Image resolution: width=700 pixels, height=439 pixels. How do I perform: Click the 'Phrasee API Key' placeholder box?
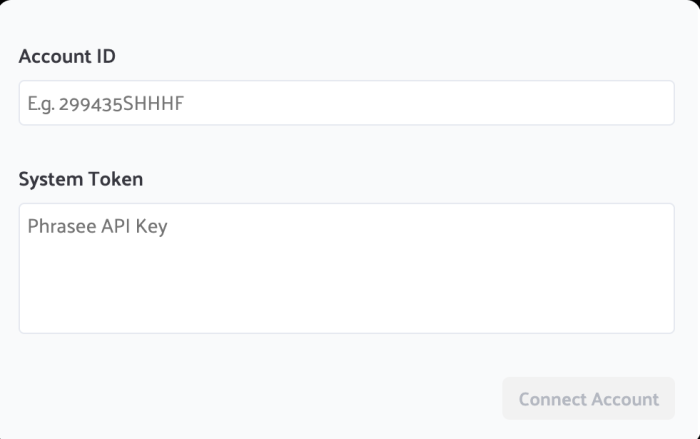346,268
